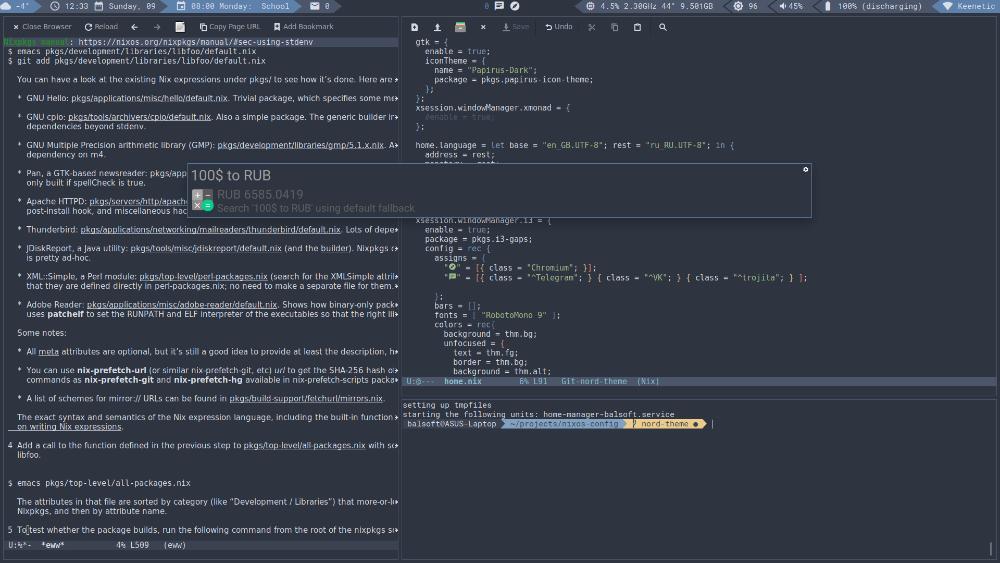Open fetchurl/mirrors.nix link

pos(306,398)
